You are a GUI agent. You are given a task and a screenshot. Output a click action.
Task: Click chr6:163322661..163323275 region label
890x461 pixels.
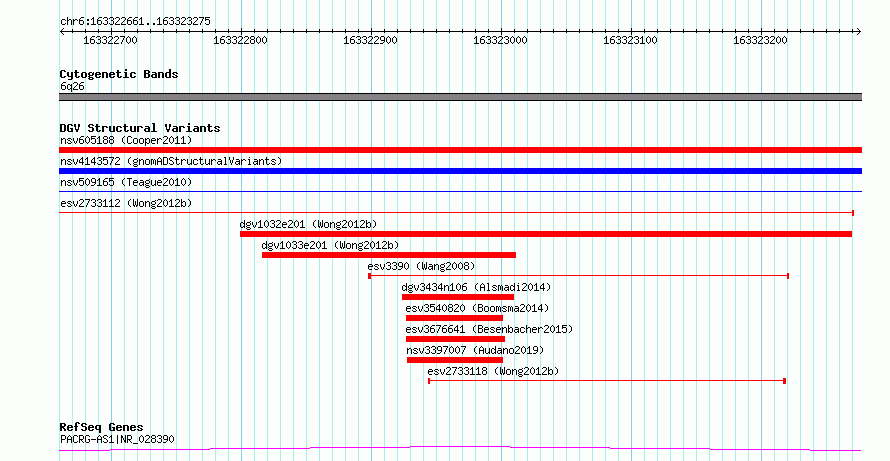pyautogui.click(x=135, y=22)
